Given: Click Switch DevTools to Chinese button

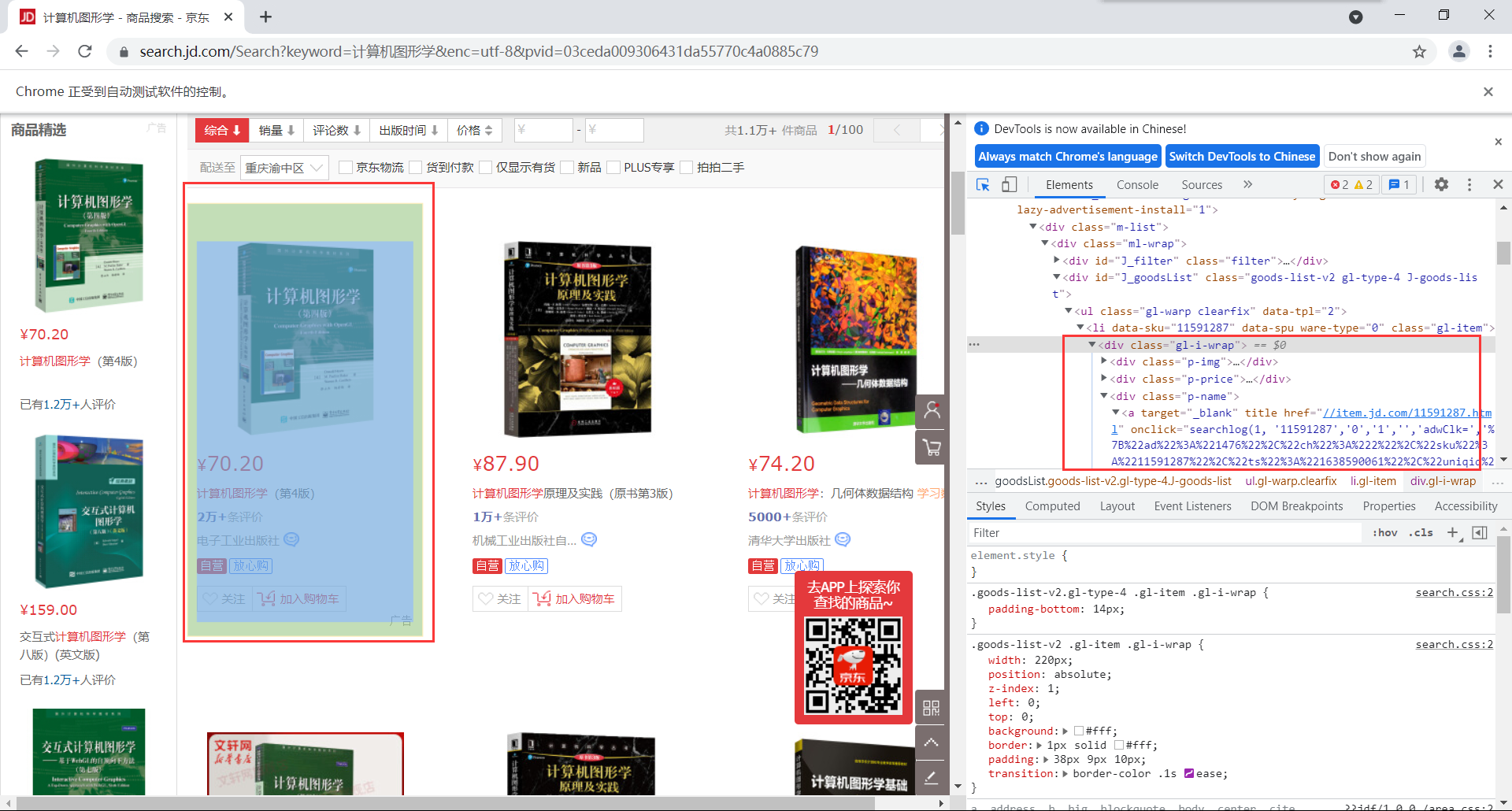Looking at the screenshot, I should click(1242, 157).
